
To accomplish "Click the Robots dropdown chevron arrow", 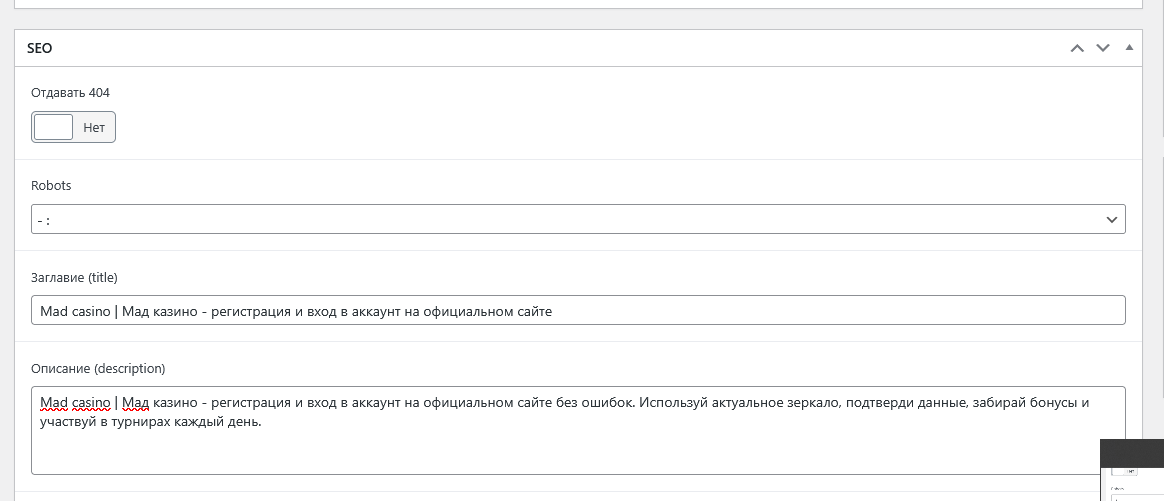I will coord(1111,219).
